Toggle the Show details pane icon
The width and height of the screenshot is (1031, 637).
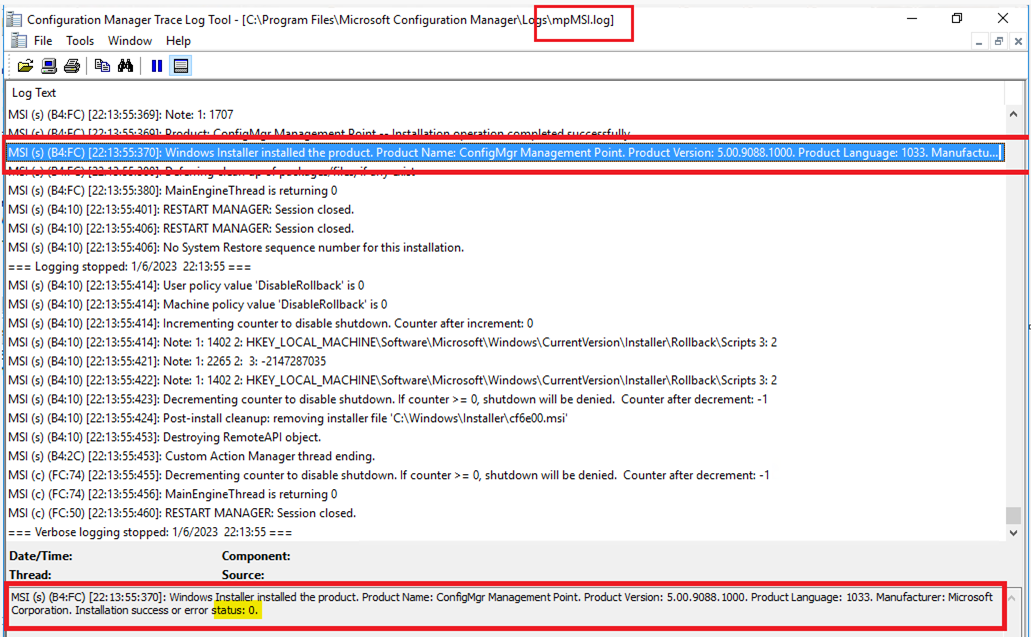tap(181, 66)
